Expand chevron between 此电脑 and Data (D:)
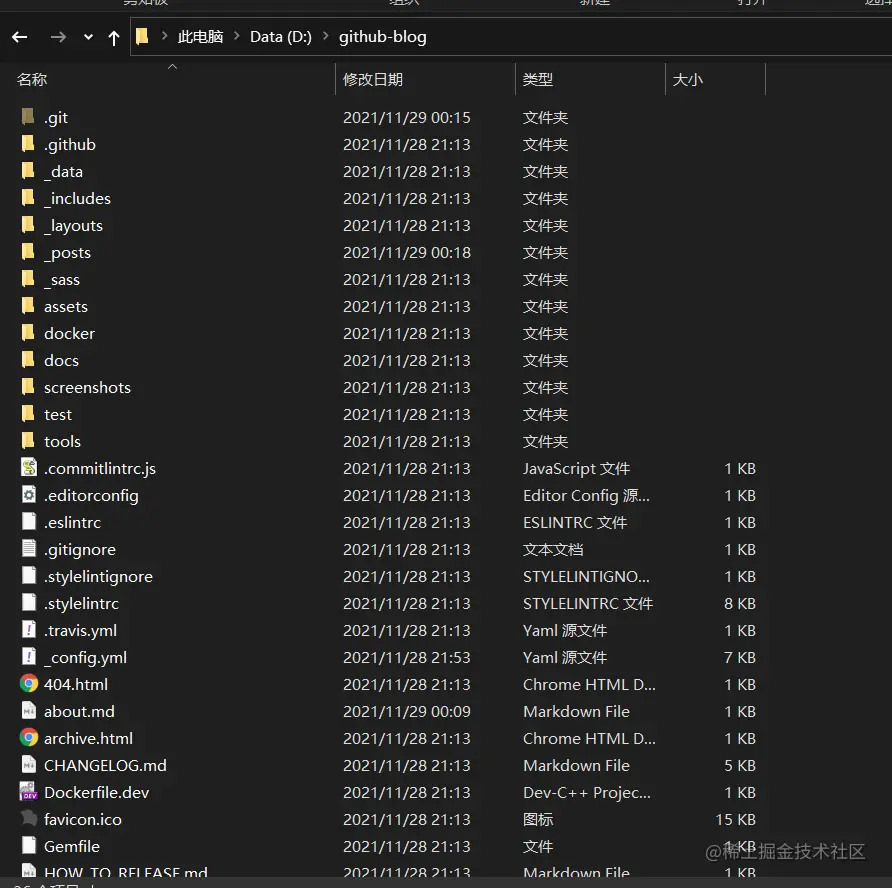This screenshot has width=892, height=888. pyautogui.click(x=237, y=36)
